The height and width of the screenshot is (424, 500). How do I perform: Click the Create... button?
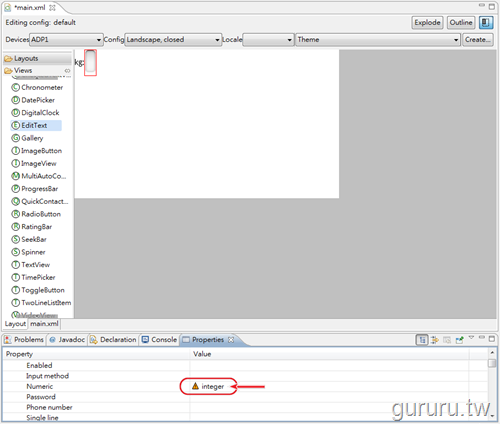click(478, 40)
